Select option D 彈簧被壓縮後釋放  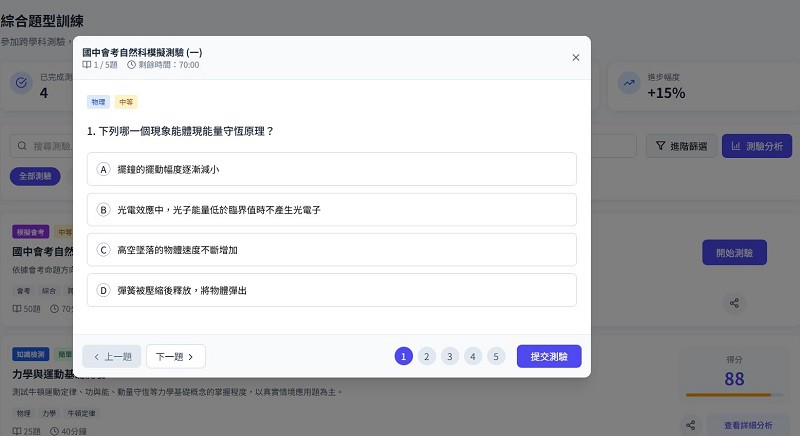(x=331, y=290)
